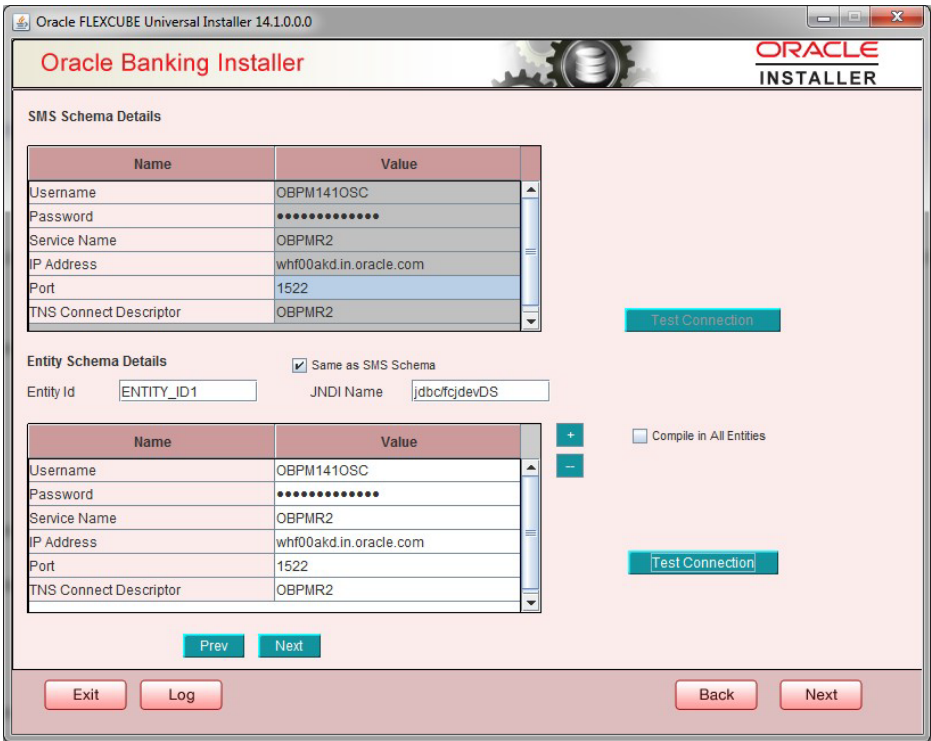Edit Entity Schema Username value cell
931x741 pixels.
coord(397,470)
